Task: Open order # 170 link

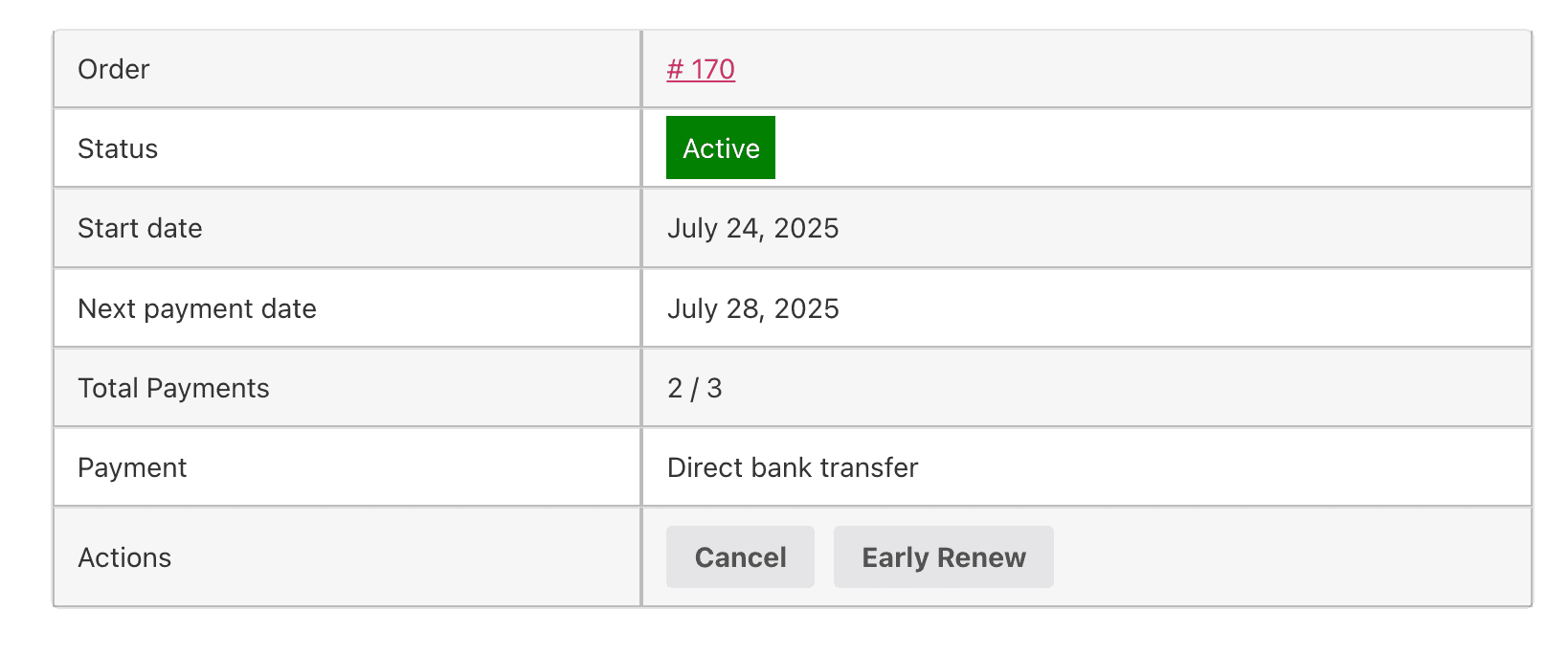Action: [x=701, y=69]
